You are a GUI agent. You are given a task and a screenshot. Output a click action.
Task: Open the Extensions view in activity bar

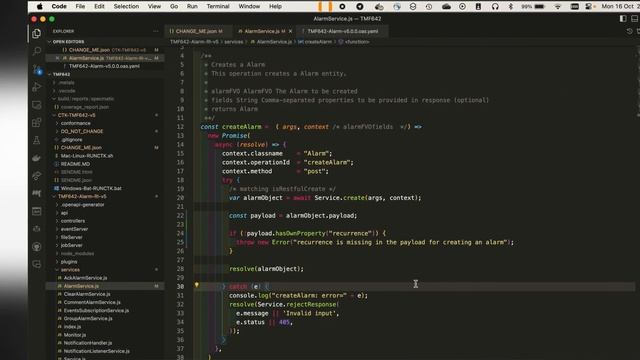coord(36,122)
